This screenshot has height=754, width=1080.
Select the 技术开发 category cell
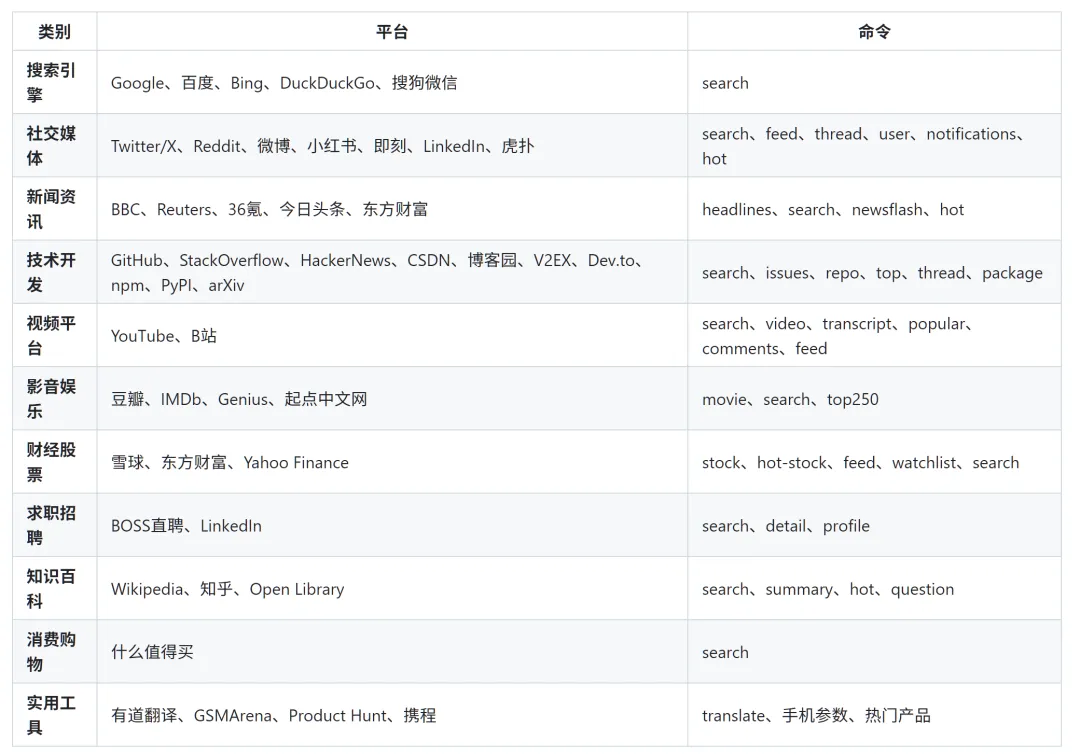[54, 273]
